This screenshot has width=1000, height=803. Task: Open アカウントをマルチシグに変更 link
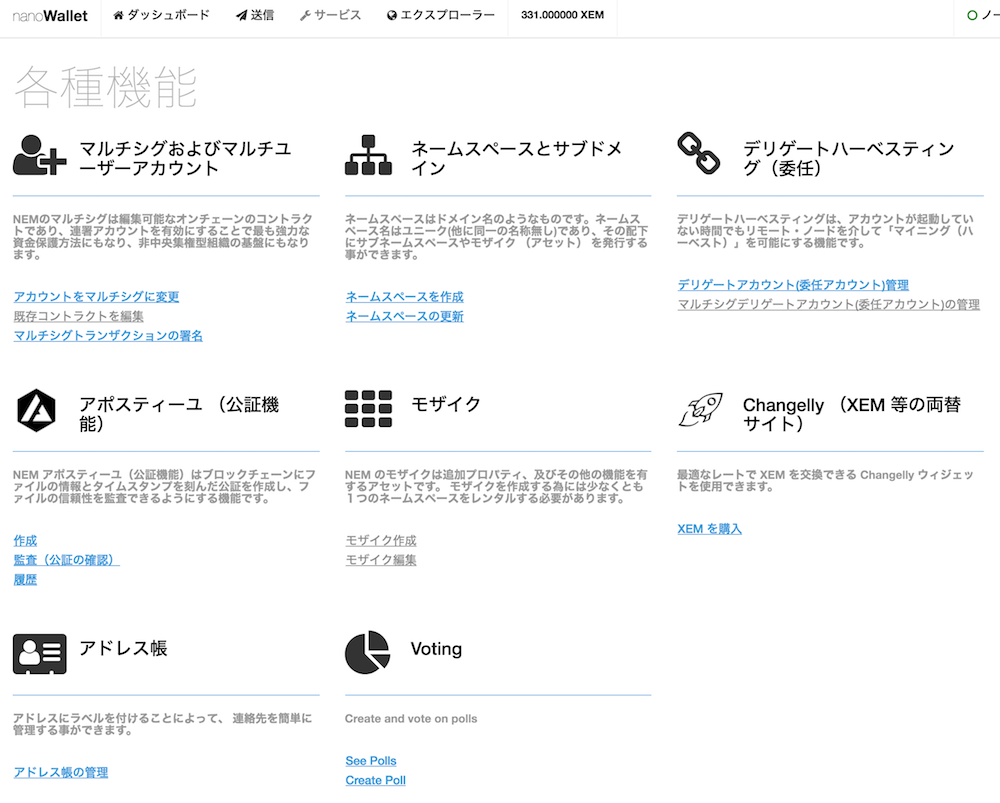96,297
